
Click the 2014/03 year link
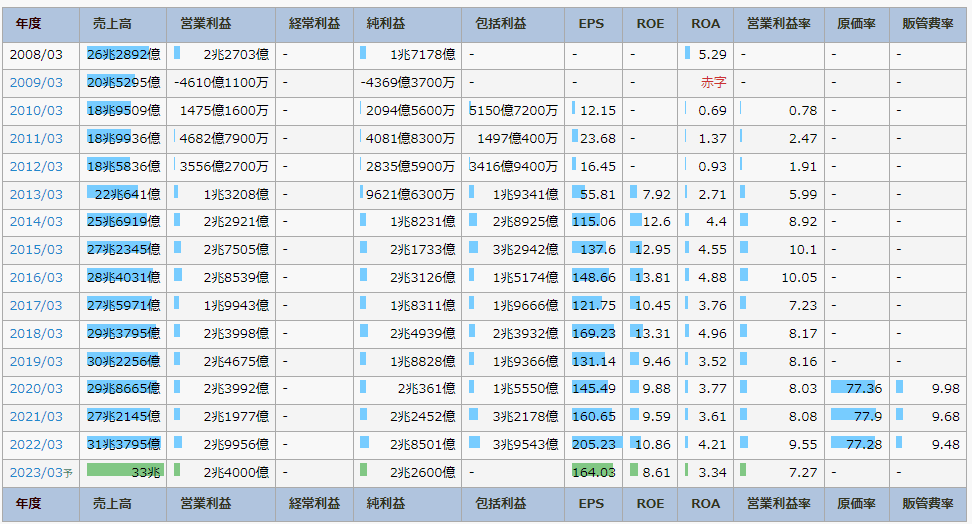[36, 221]
